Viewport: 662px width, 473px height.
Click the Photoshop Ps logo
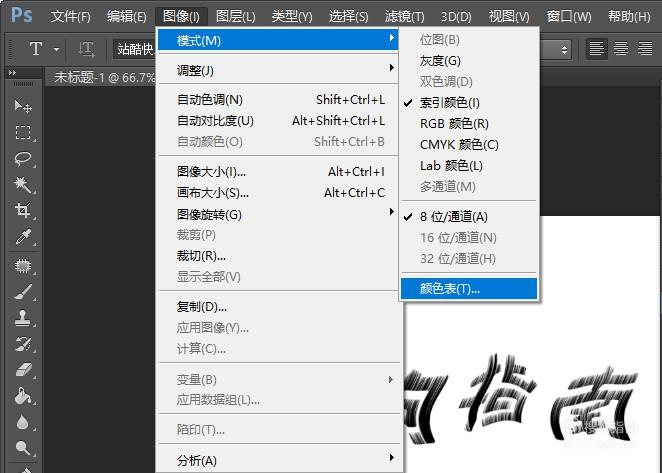pos(21,16)
